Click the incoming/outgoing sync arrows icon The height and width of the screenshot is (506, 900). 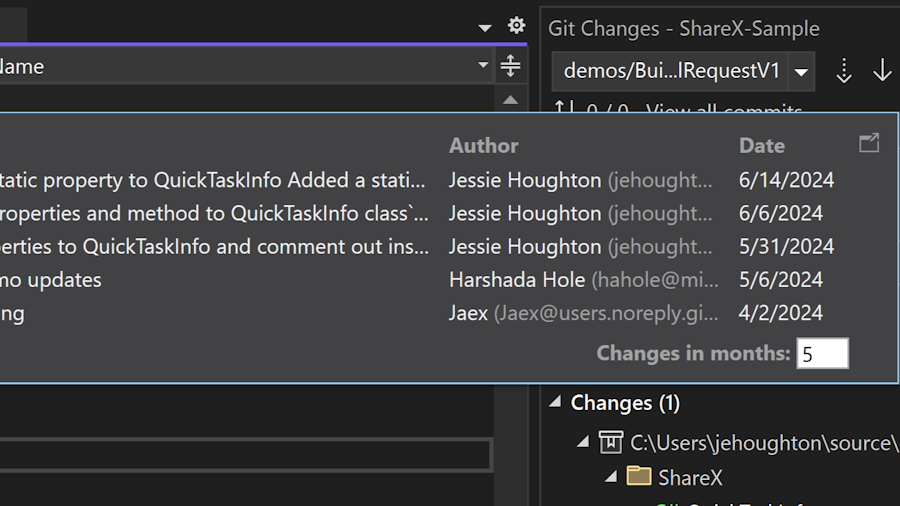coord(565,109)
